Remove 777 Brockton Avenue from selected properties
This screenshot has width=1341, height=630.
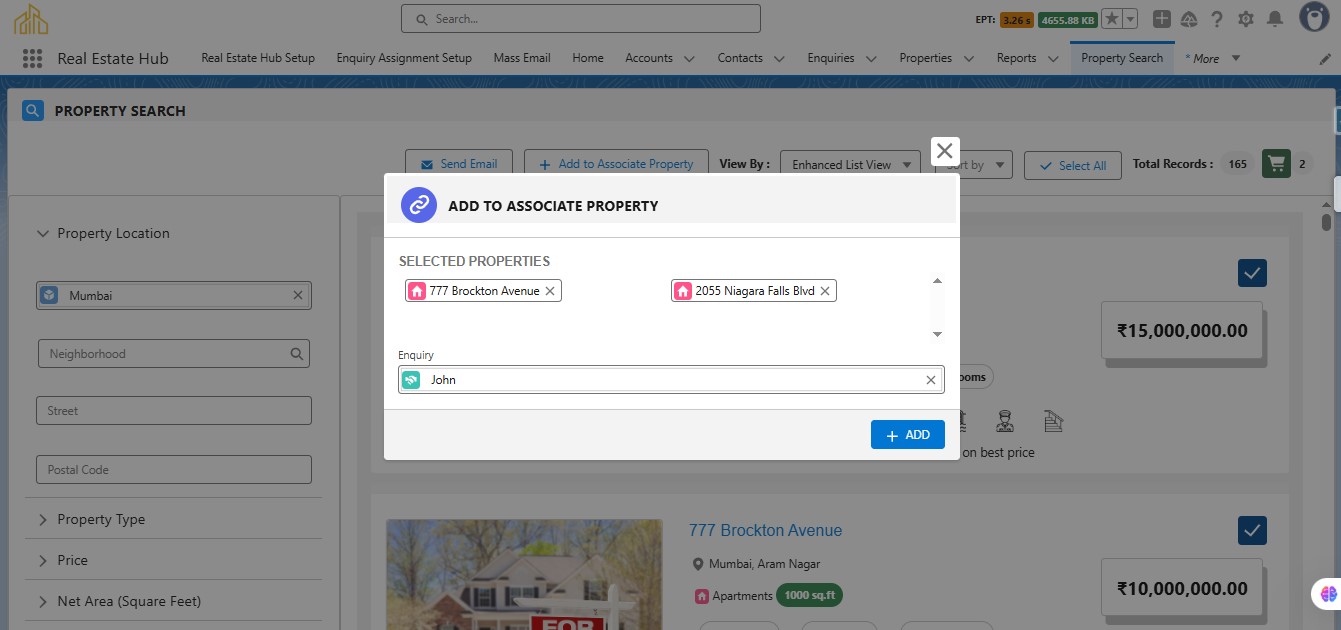click(x=550, y=291)
